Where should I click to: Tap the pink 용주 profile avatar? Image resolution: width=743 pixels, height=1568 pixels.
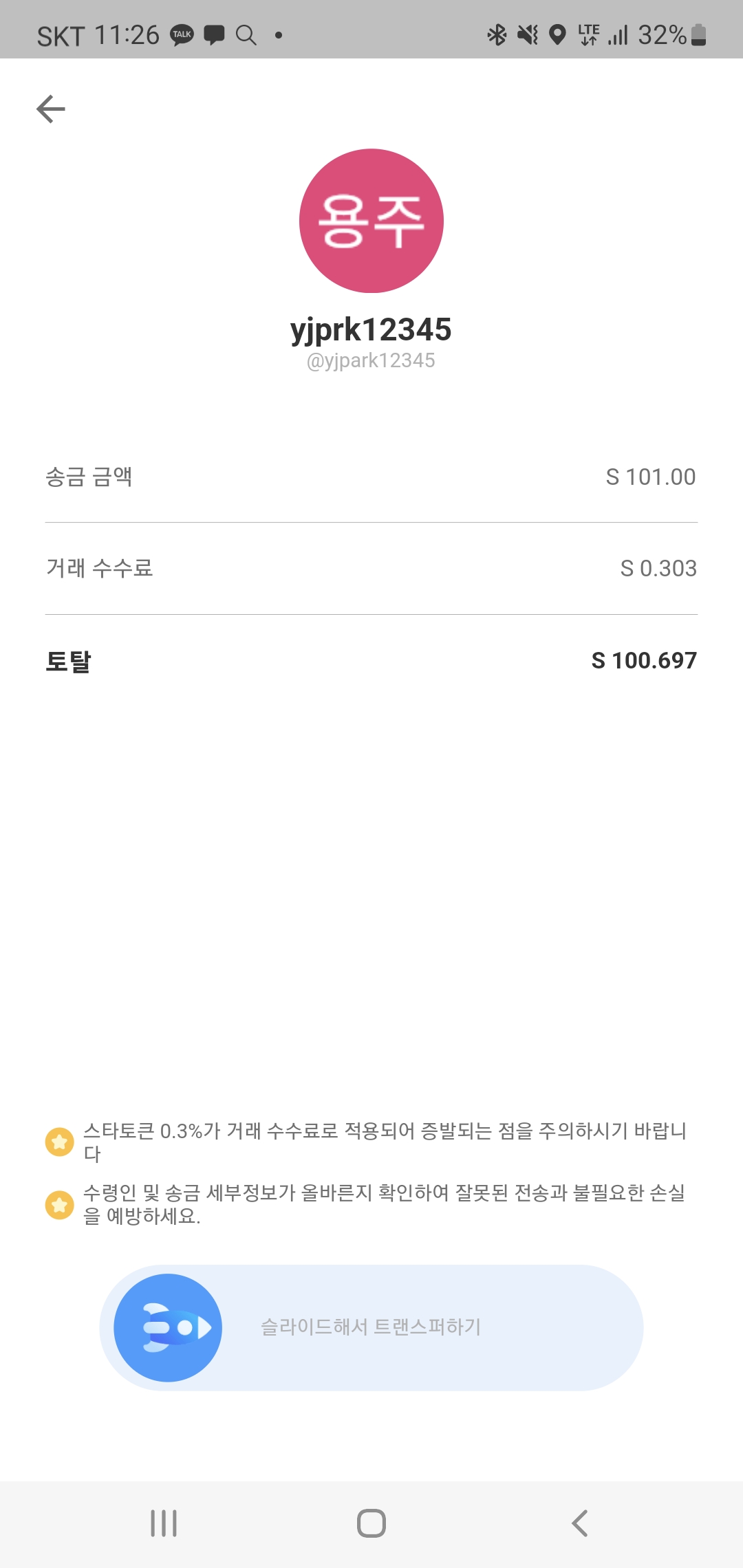[371, 221]
